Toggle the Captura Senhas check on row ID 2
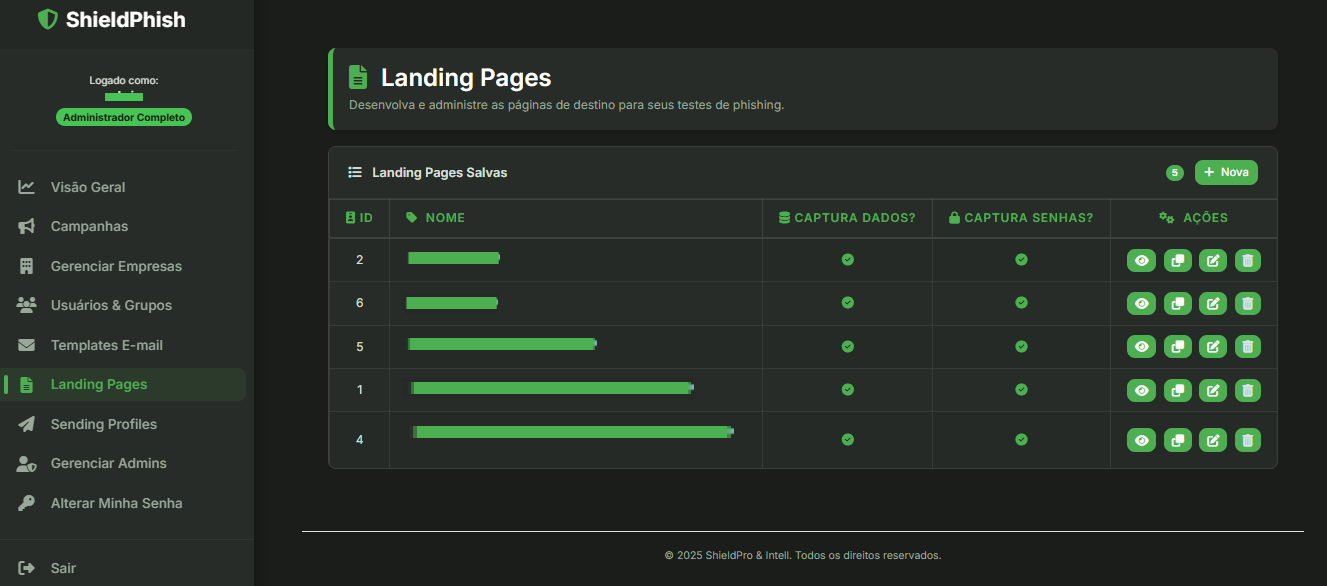Screen dimensions: 1327x586 coord(1020,260)
